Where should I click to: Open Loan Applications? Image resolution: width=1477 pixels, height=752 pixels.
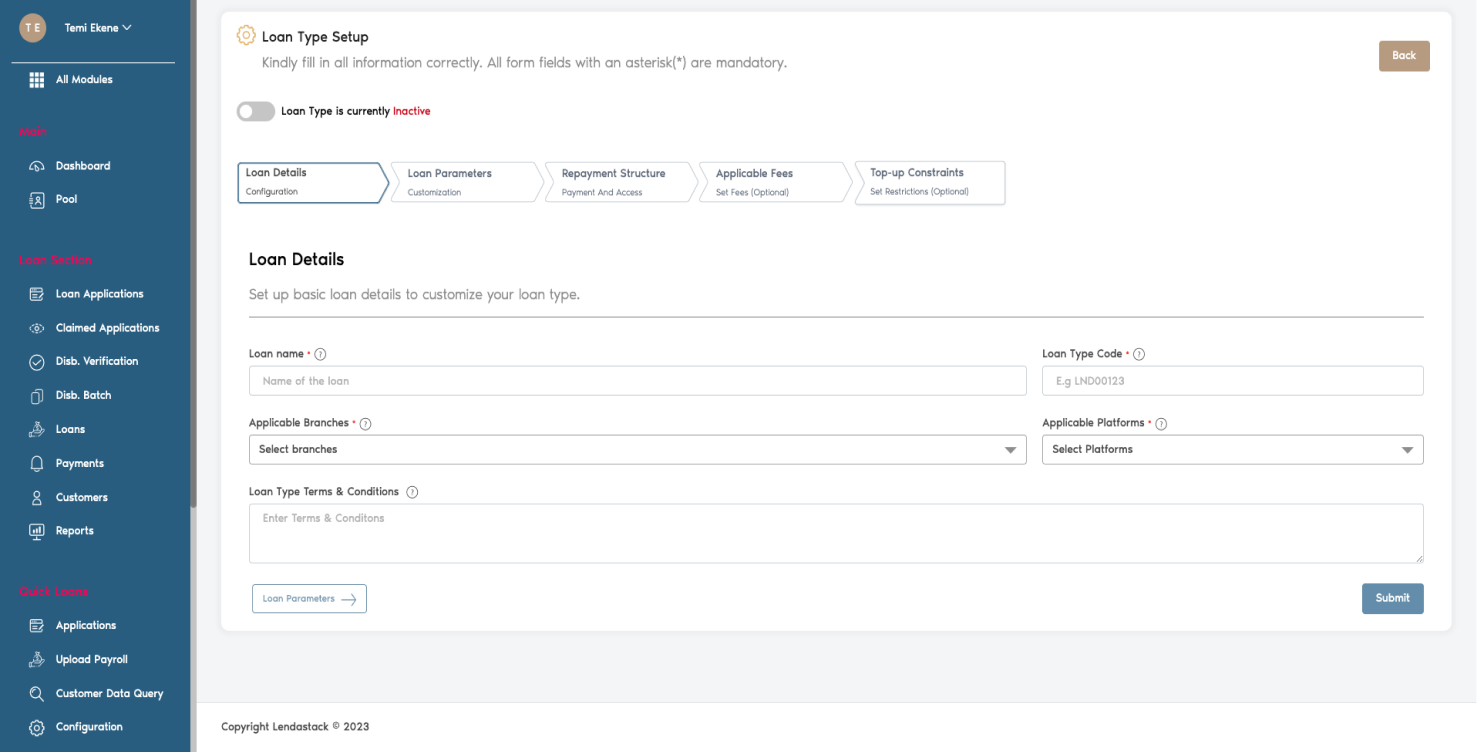click(x=100, y=293)
